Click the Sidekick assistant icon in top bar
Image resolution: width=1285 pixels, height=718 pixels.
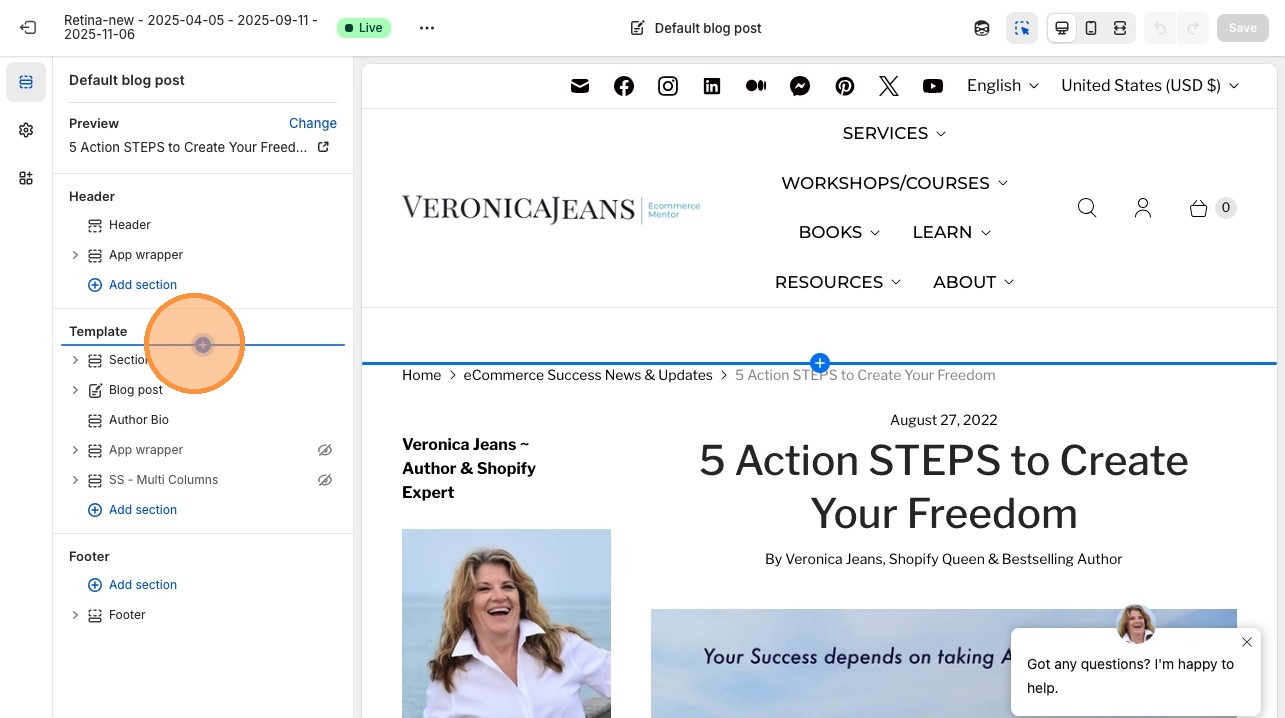click(982, 28)
